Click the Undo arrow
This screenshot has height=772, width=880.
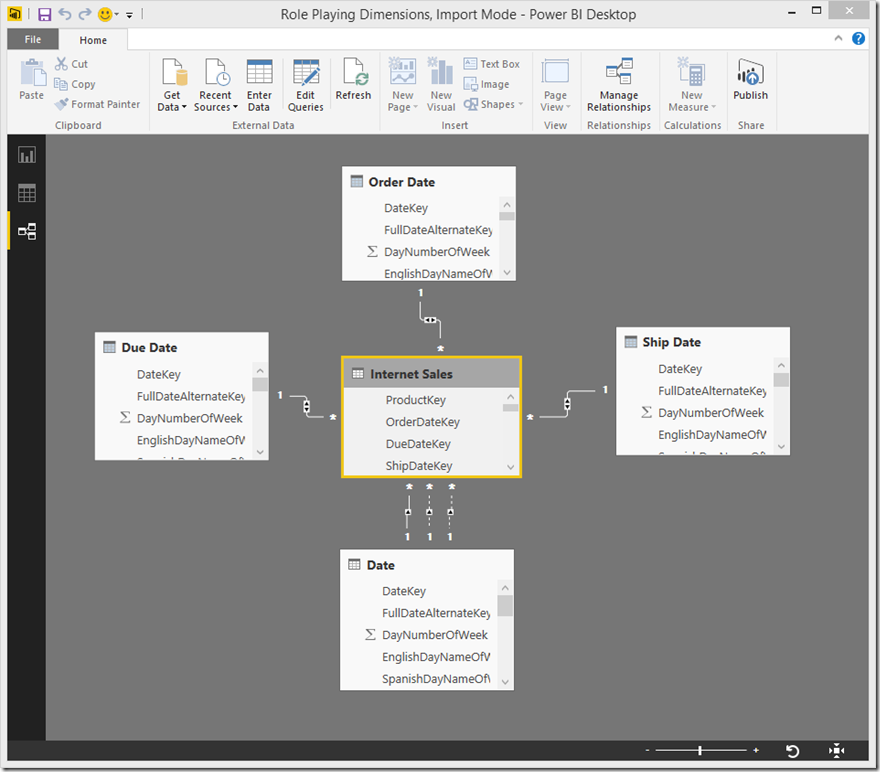pos(65,13)
